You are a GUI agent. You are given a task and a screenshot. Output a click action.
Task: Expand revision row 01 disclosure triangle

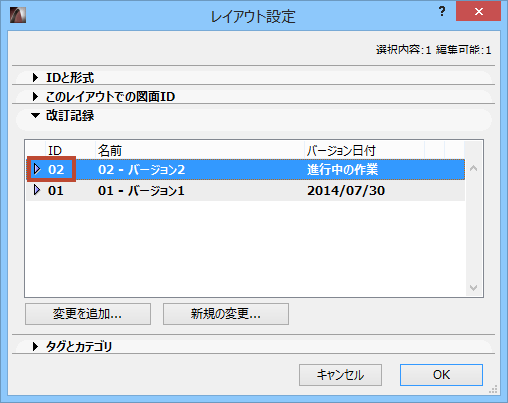click(x=37, y=190)
